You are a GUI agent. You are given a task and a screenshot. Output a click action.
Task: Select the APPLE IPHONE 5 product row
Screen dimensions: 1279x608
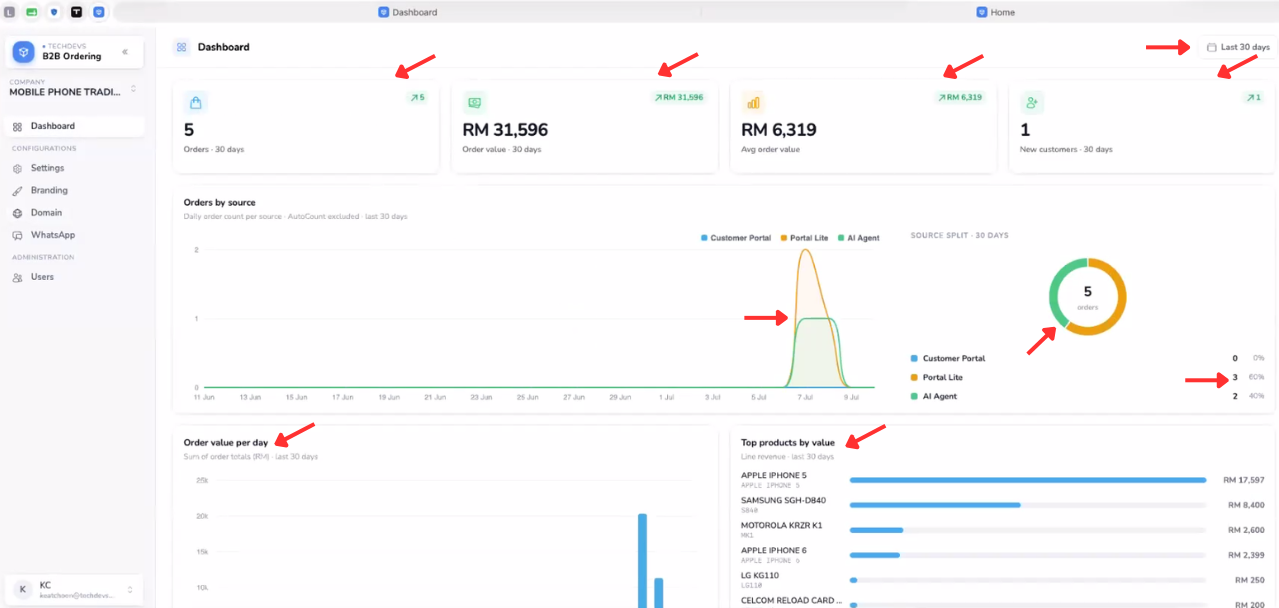(x=1003, y=479)
